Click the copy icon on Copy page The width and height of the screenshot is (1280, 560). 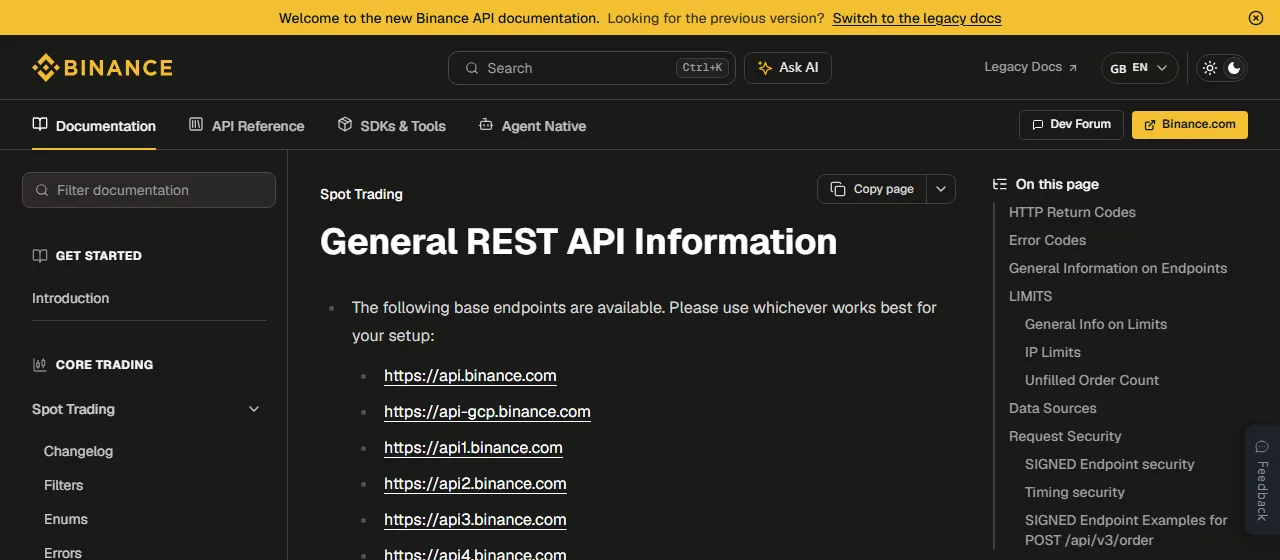pyautogui.click(x=838, y=189)
